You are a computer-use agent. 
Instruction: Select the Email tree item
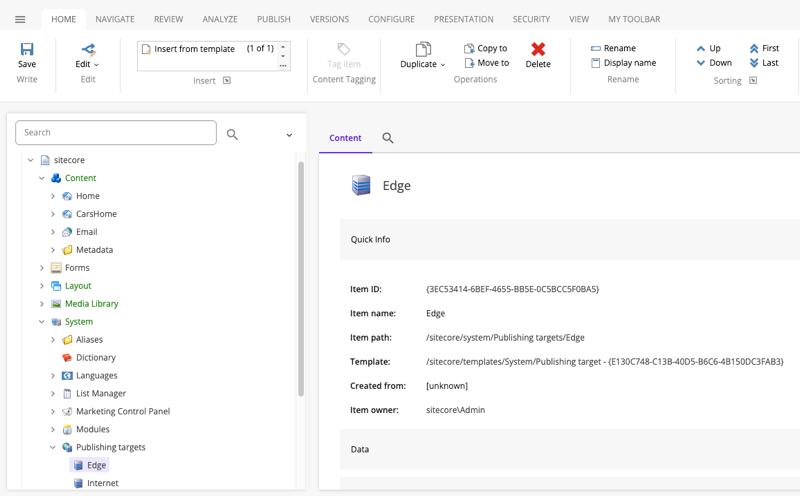87,232
